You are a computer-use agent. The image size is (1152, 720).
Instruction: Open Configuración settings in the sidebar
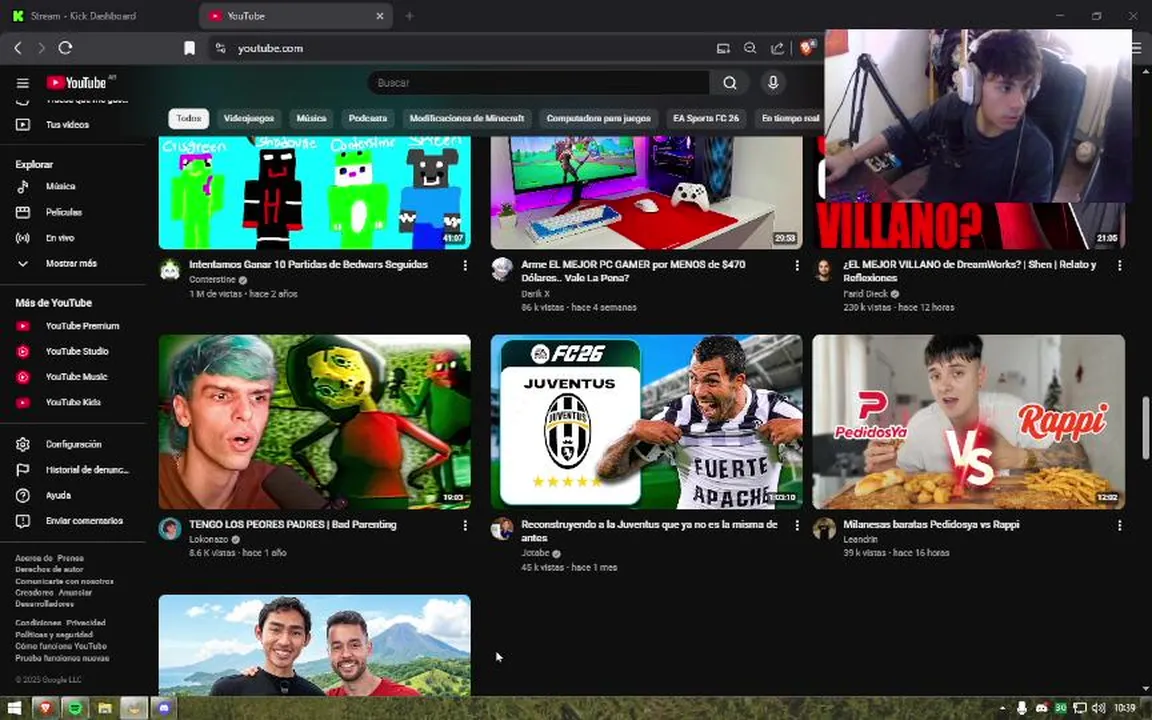(x=73, y=444)
